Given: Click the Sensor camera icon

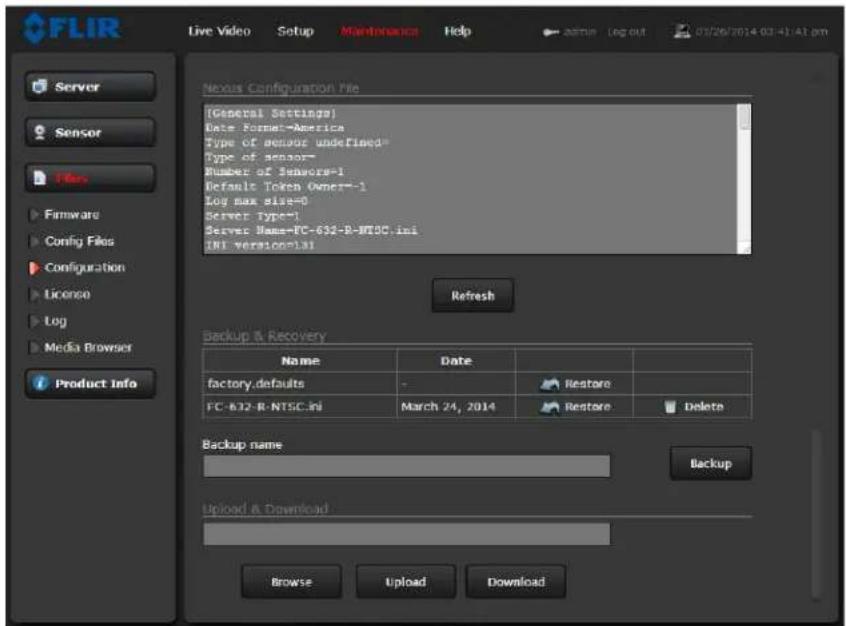Looking at the screenshot, I should 39,132.
